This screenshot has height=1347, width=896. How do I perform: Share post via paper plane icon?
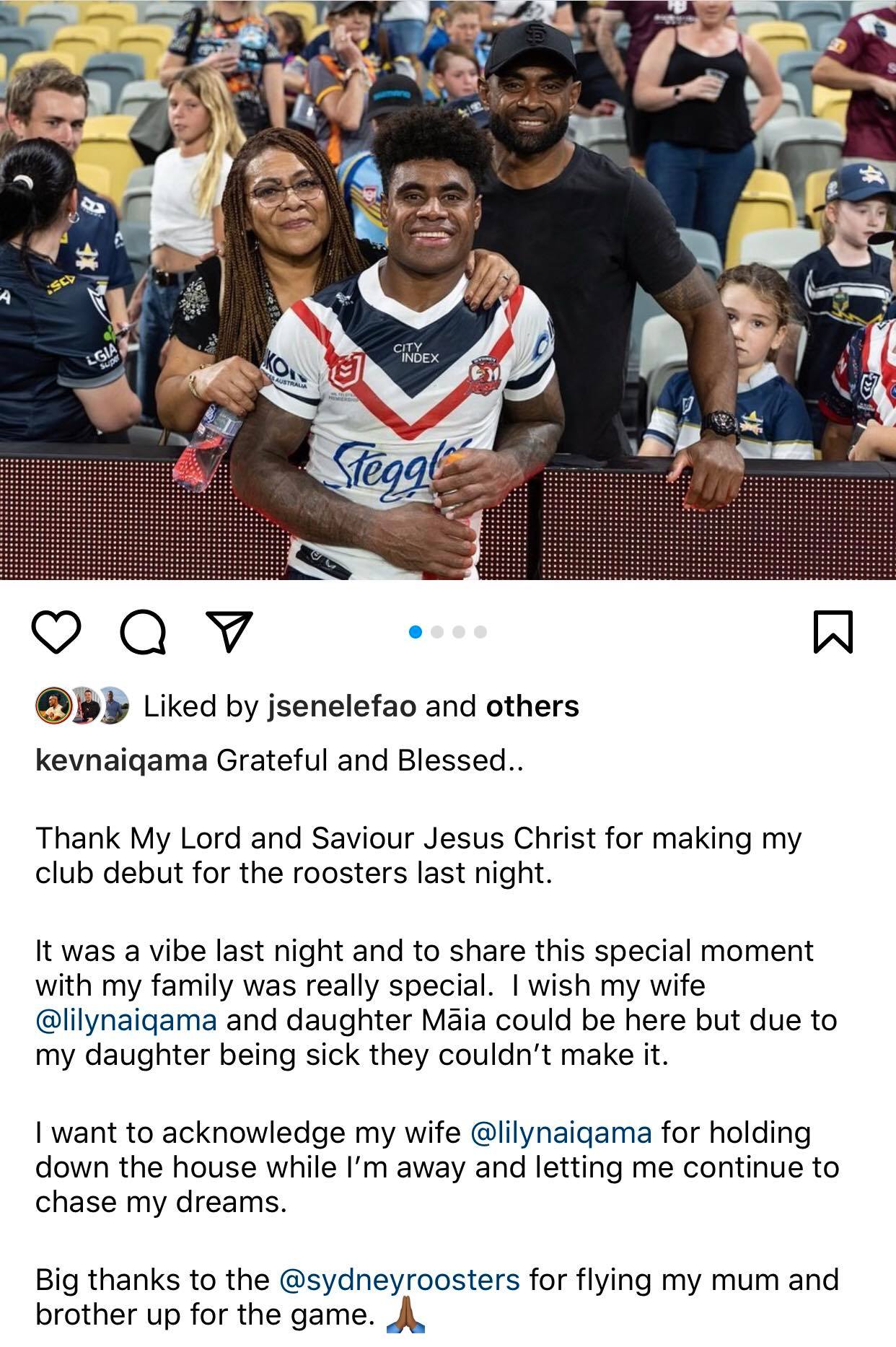coord(229,632)
